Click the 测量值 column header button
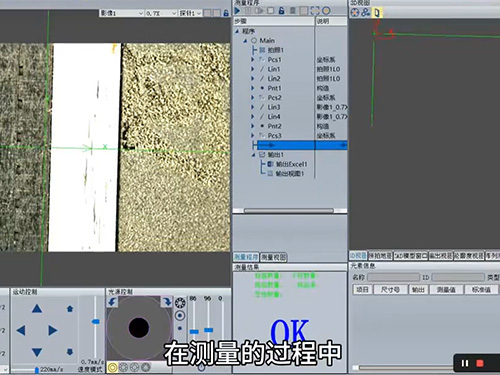Viewport: 500px width, 375px height. coord(446,290)
